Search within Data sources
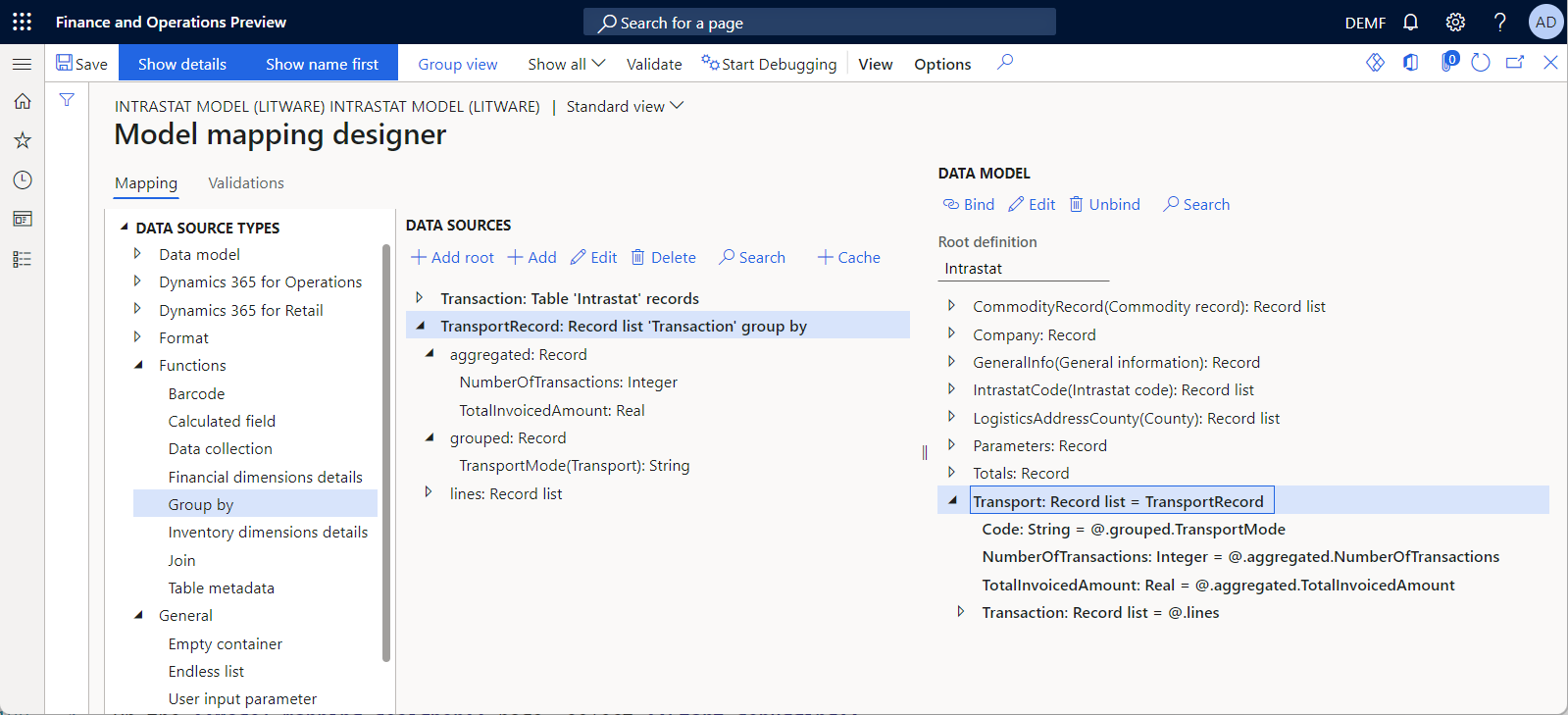This screenshot has width=1568, height=715. click(x=752, y=257)
